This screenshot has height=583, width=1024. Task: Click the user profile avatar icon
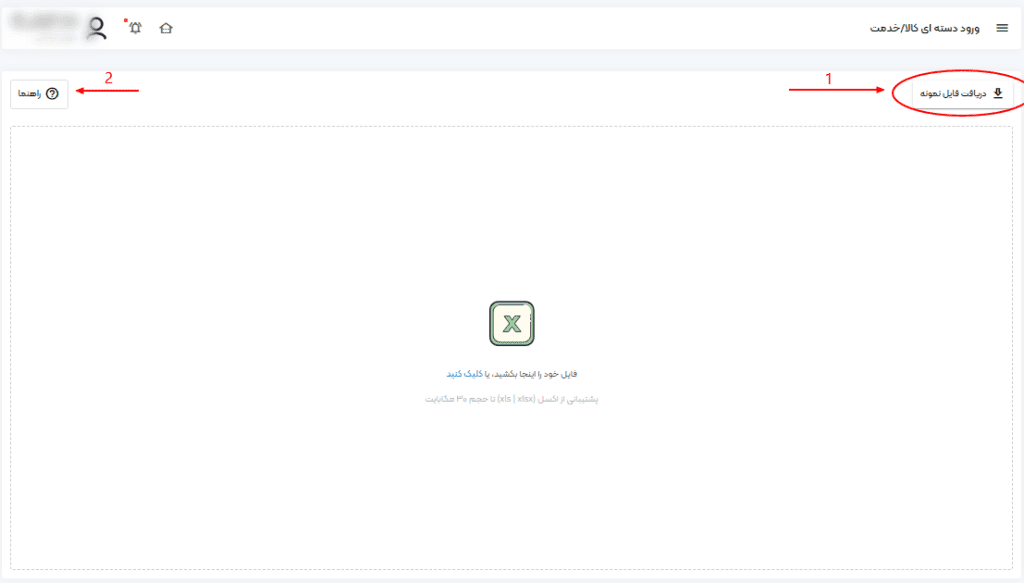(x=97, y=28)
